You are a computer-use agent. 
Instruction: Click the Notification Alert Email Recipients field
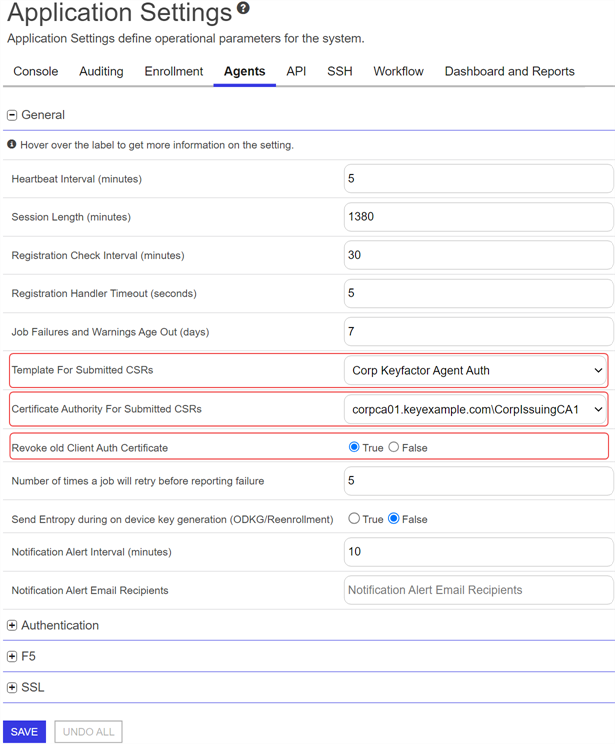click(478, 590)
